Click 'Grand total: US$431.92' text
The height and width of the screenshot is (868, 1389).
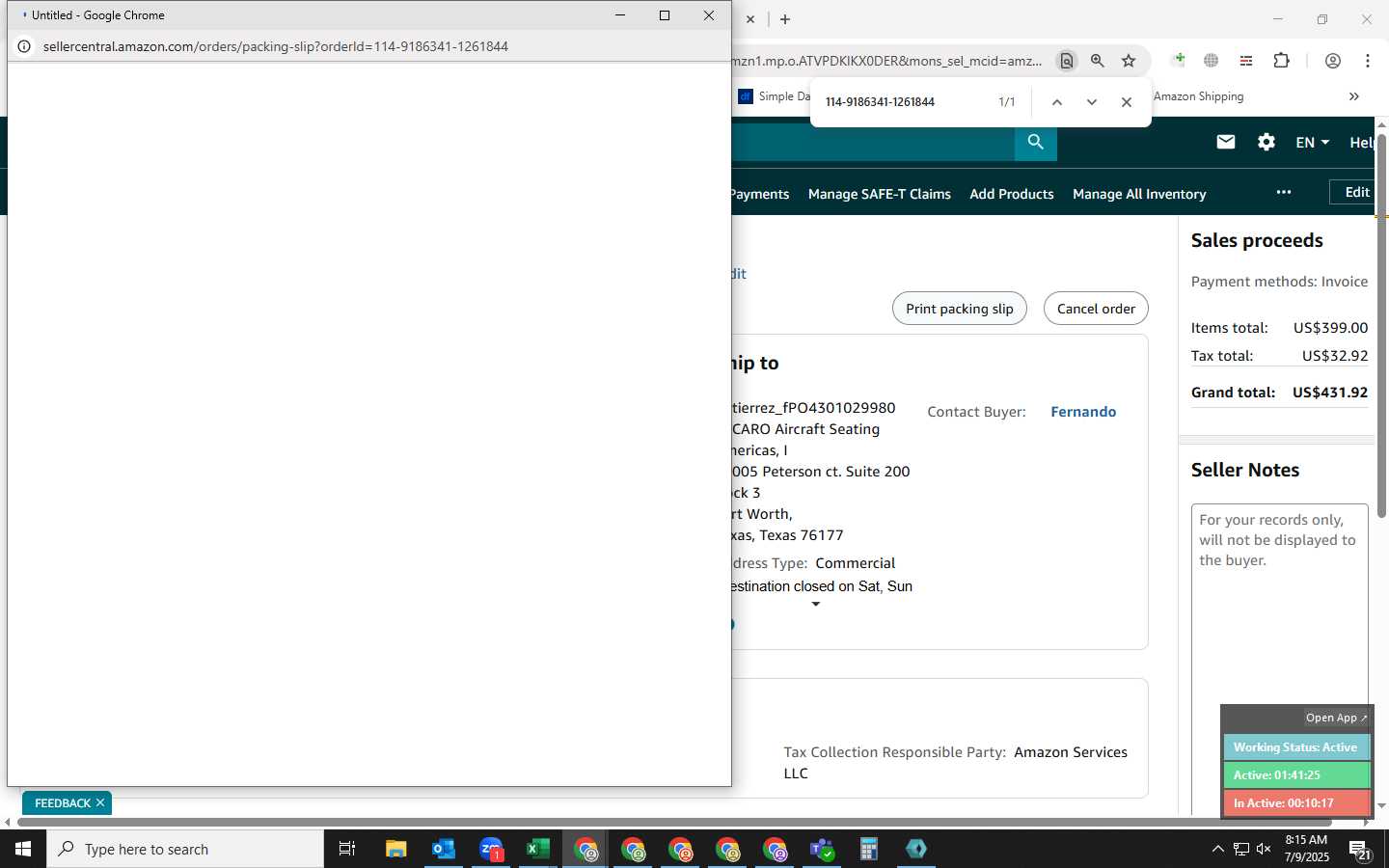point(1279,393)
